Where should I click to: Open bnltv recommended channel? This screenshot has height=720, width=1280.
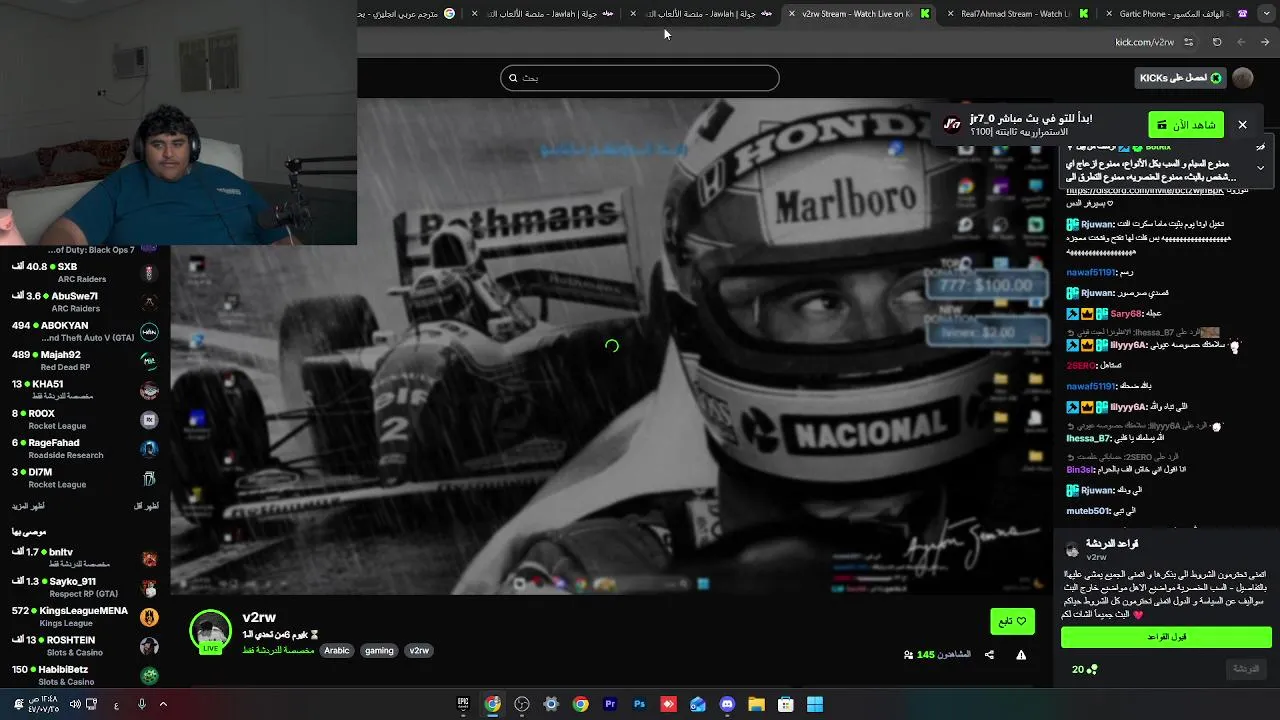tap(85, 558)
